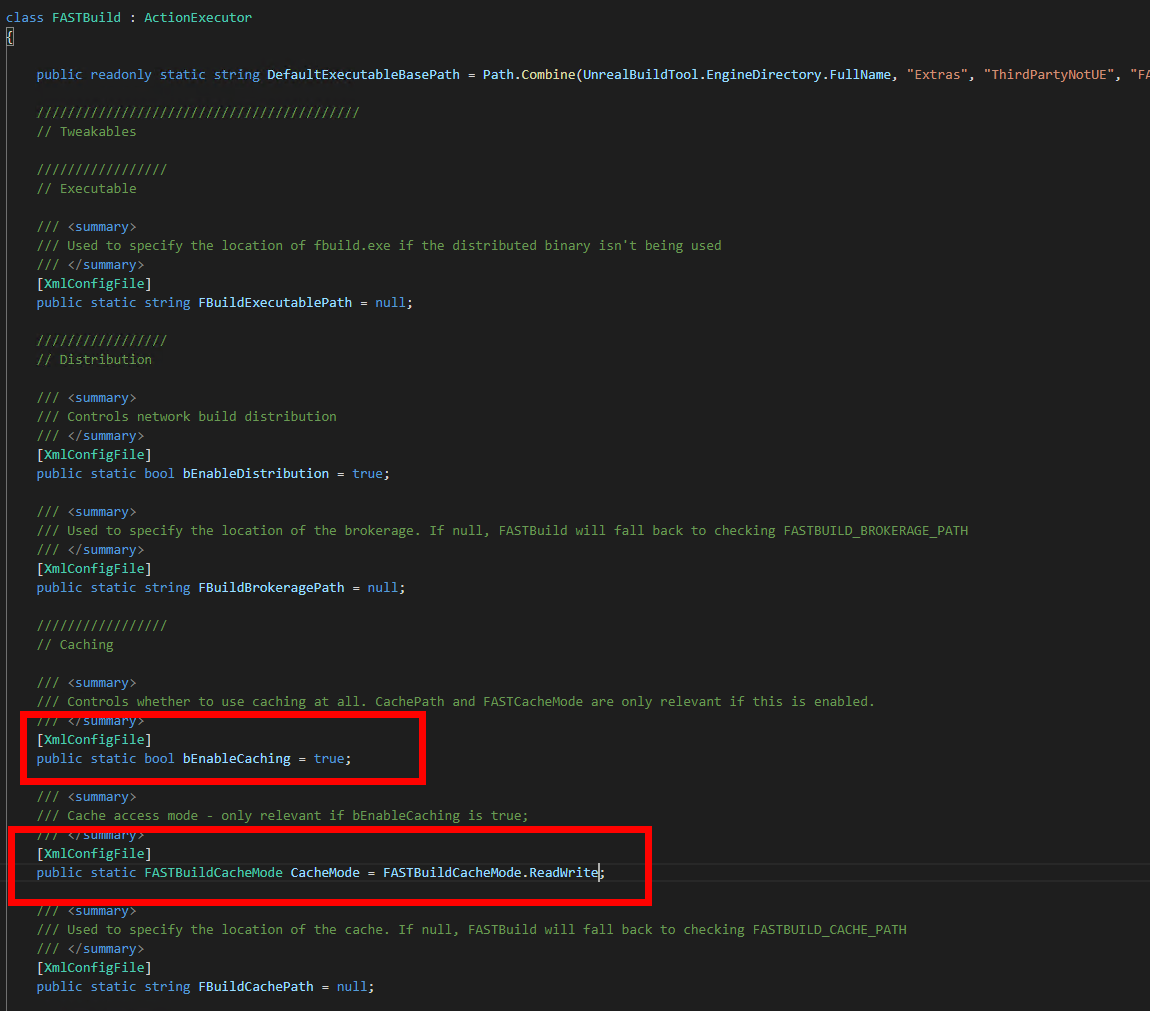Select the bEnableDistribution variable

click(256, 473)
